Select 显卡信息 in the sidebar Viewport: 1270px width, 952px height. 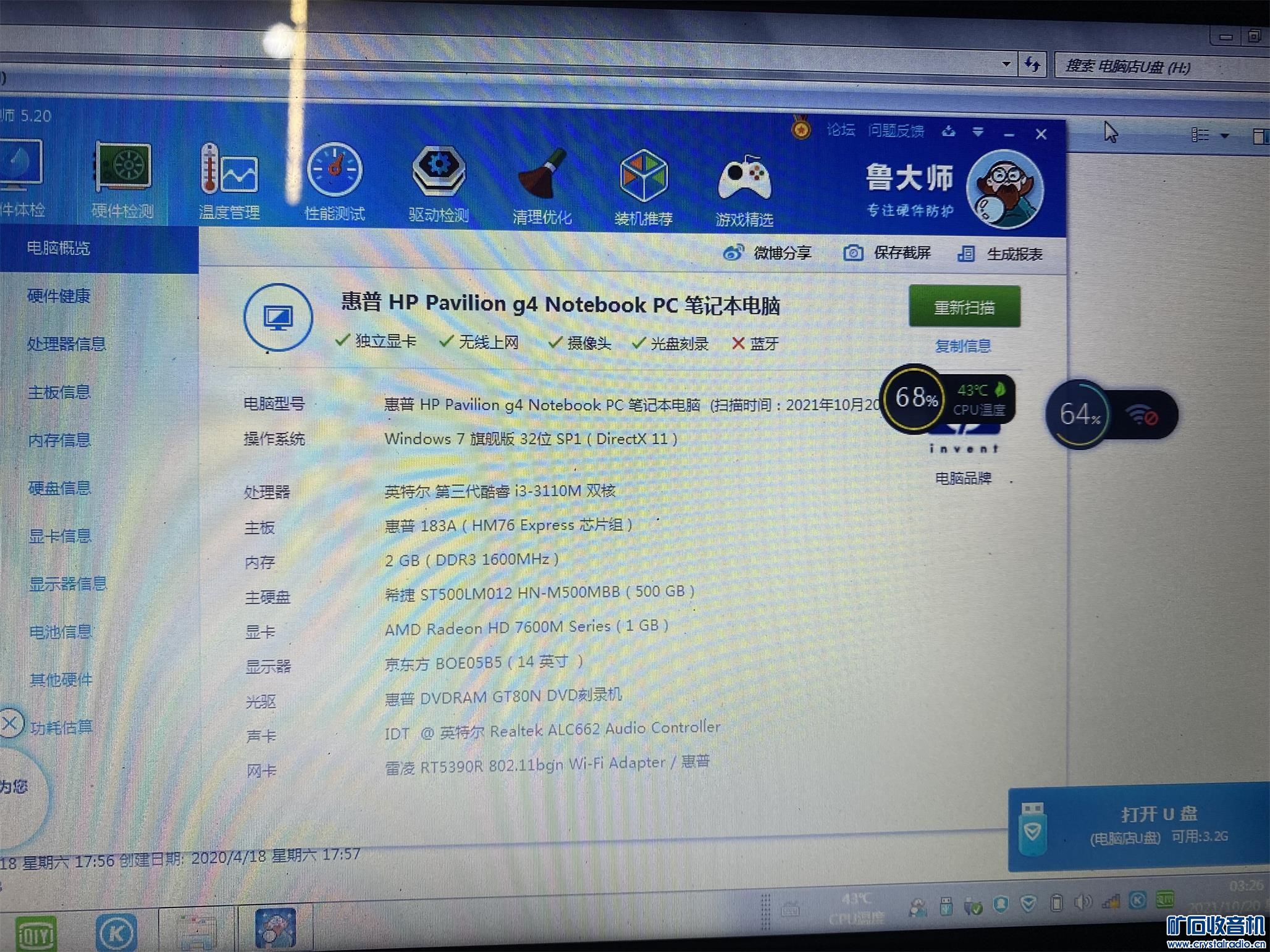point(61,536)
